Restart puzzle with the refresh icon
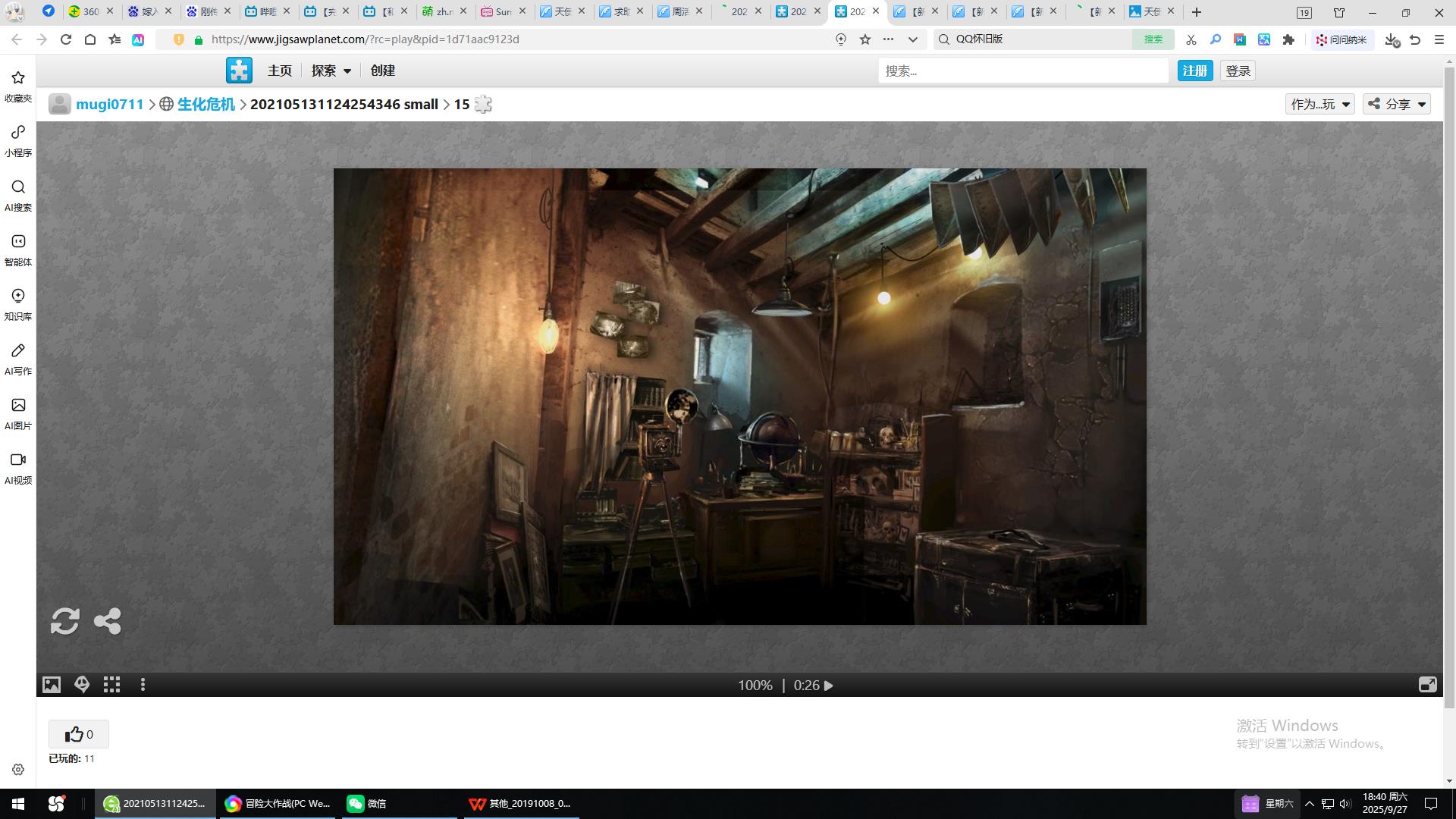The height and width of the screenshot is (819, 1456). click(65, 621)
